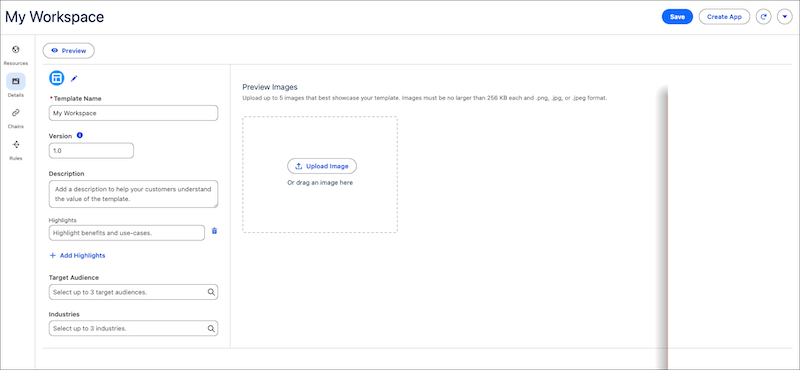Click the refresh icon button

point(763,17)
